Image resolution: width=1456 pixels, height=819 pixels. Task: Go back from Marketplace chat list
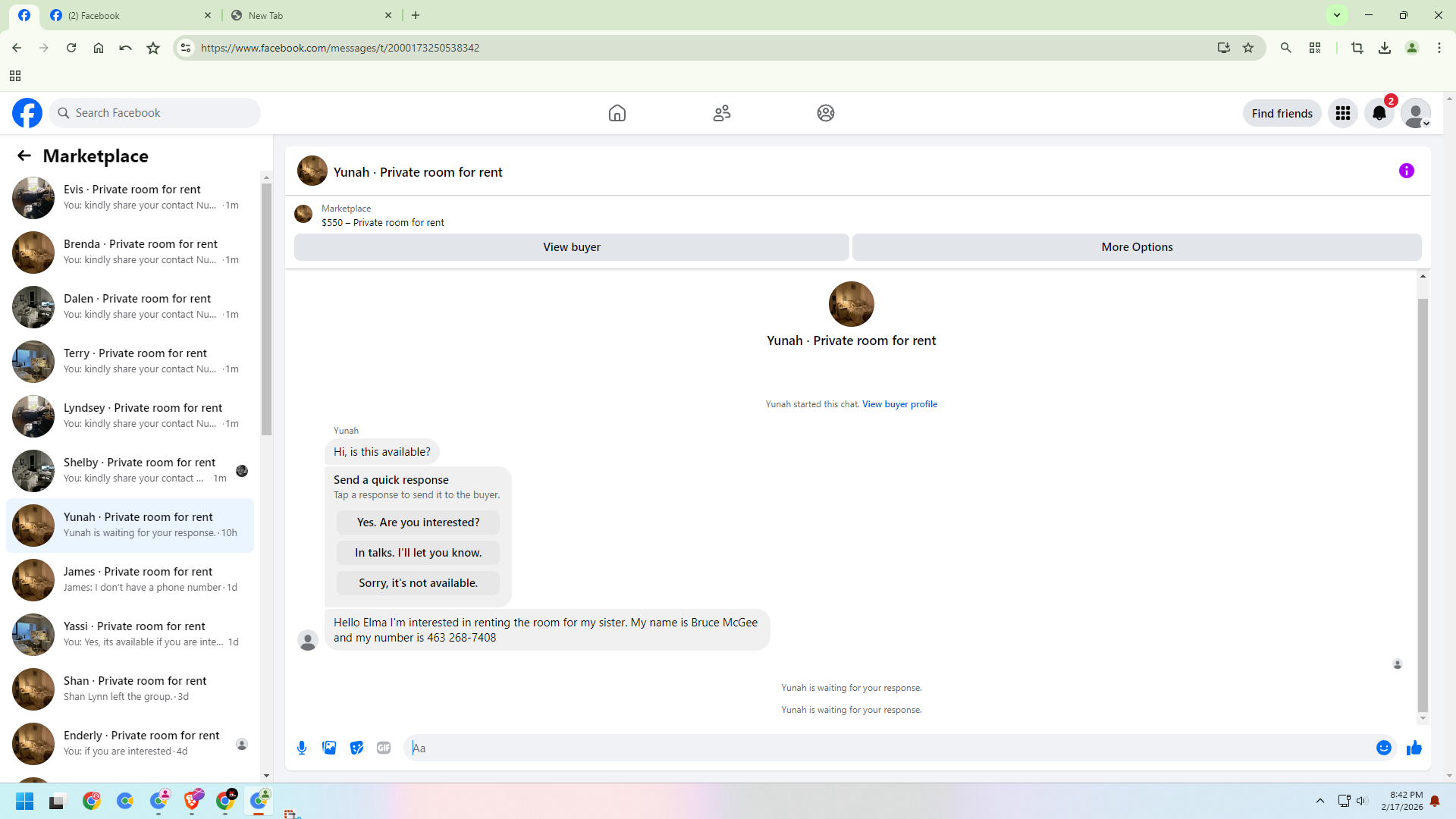[24, 155]
